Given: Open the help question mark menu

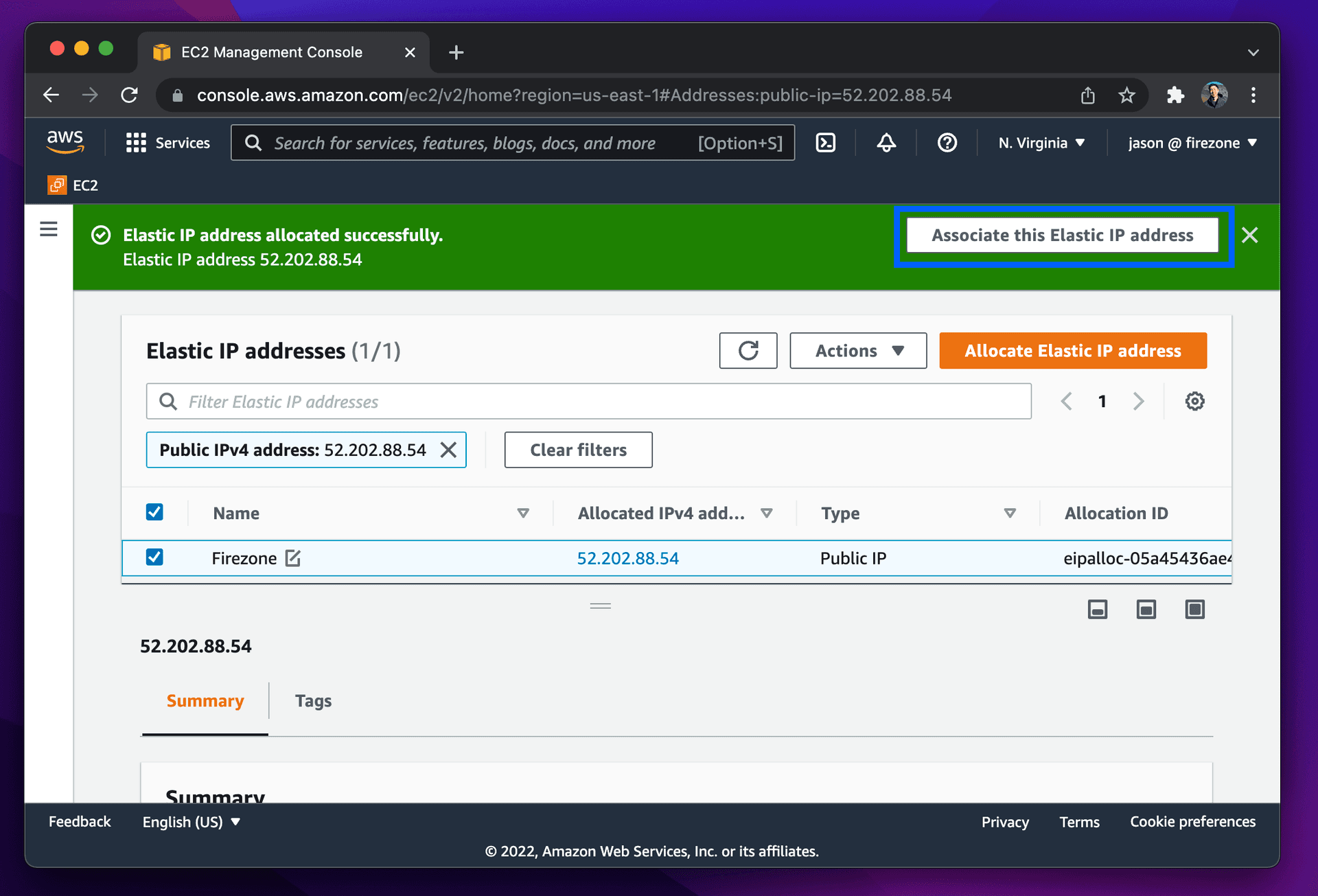Looking at the screenshot, I should 947,142.
